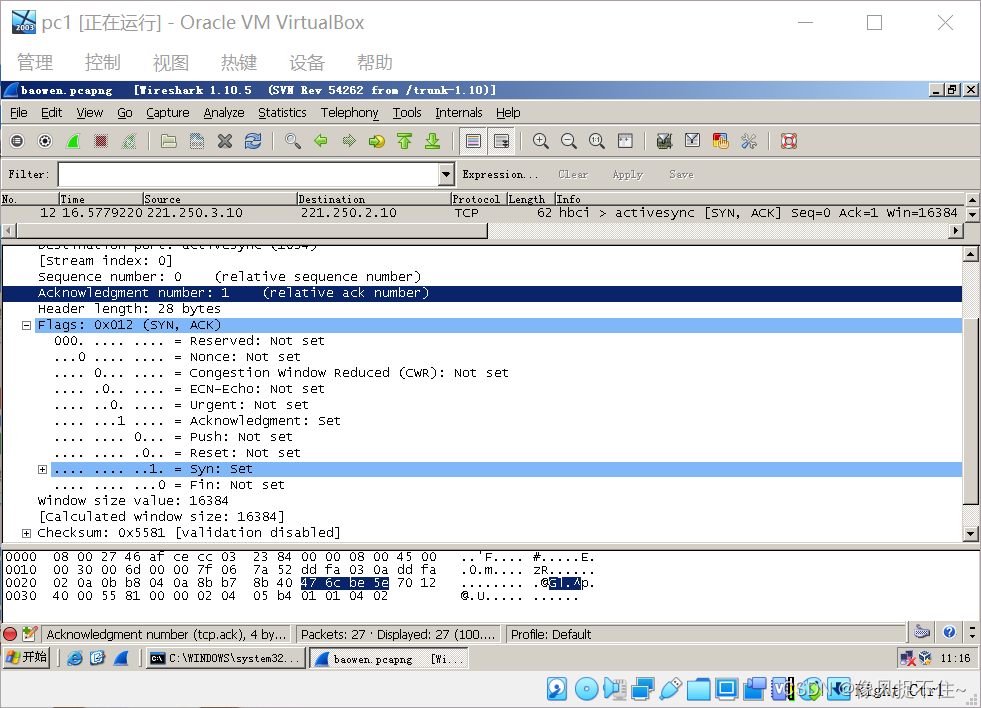This screenshot has width=981, height=708.
Task: Go to packet number icon
Action: pos(377,141)
